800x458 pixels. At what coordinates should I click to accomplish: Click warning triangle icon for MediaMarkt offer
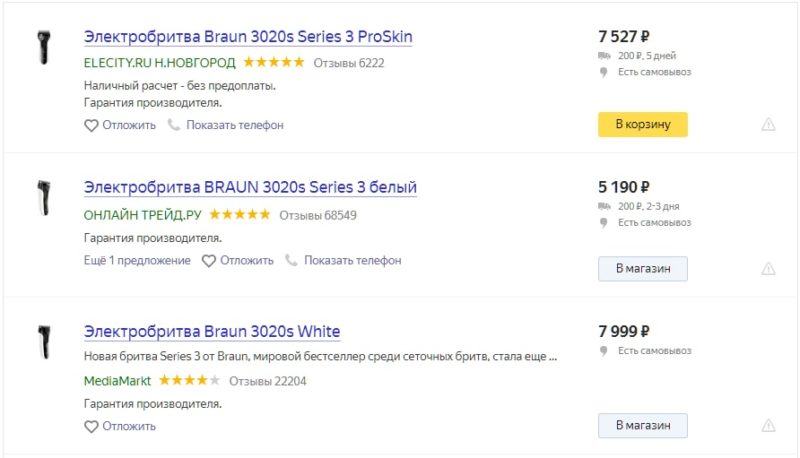point(768,425)
